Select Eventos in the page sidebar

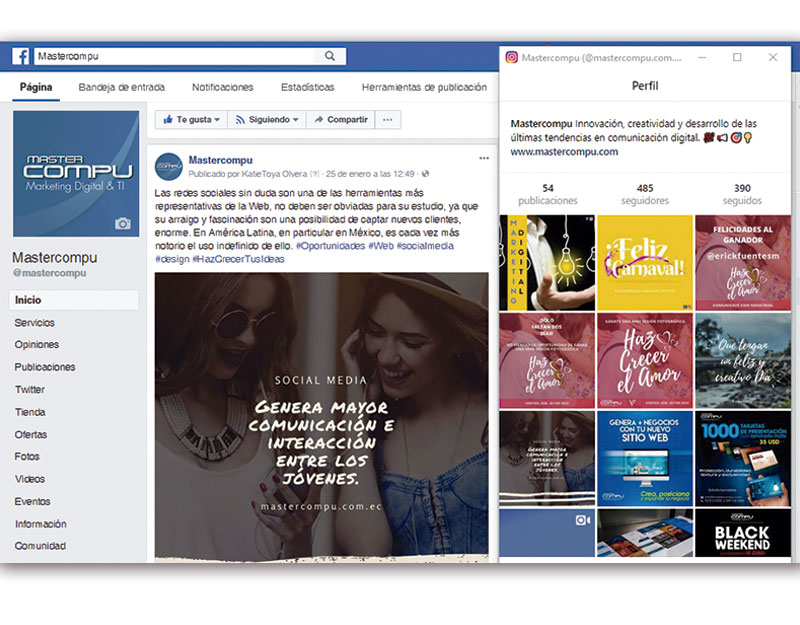pos(32,501)
